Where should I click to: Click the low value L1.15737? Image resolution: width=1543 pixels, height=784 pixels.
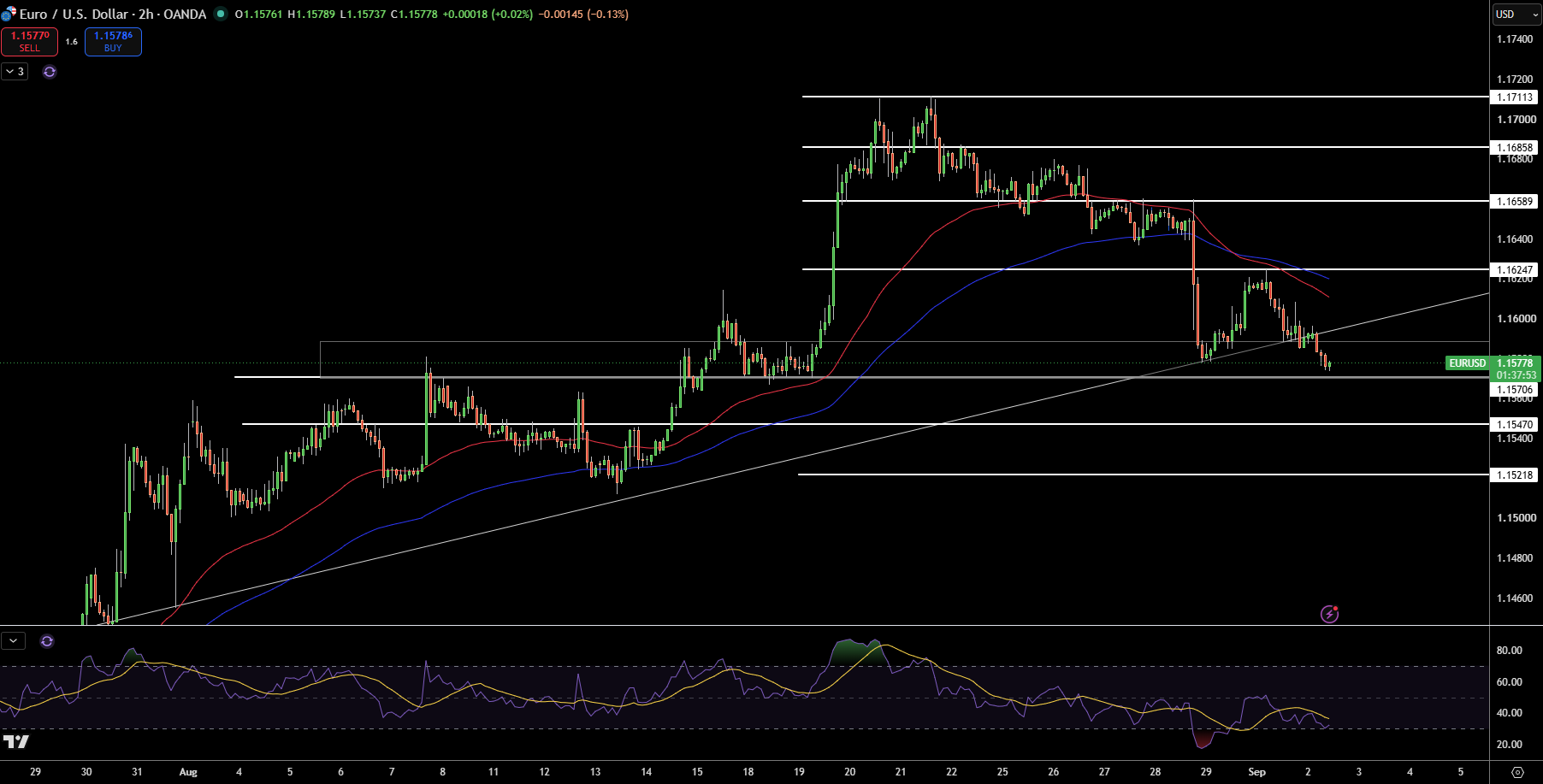pyautogui.click(x=363, y=15)
